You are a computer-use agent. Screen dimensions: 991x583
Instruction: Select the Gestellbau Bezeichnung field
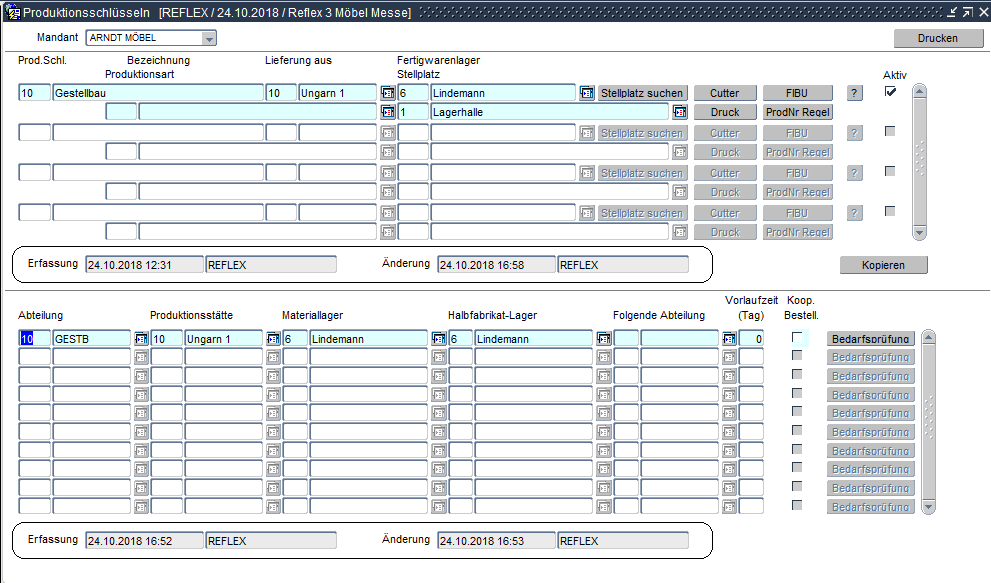tap(157, 93)
